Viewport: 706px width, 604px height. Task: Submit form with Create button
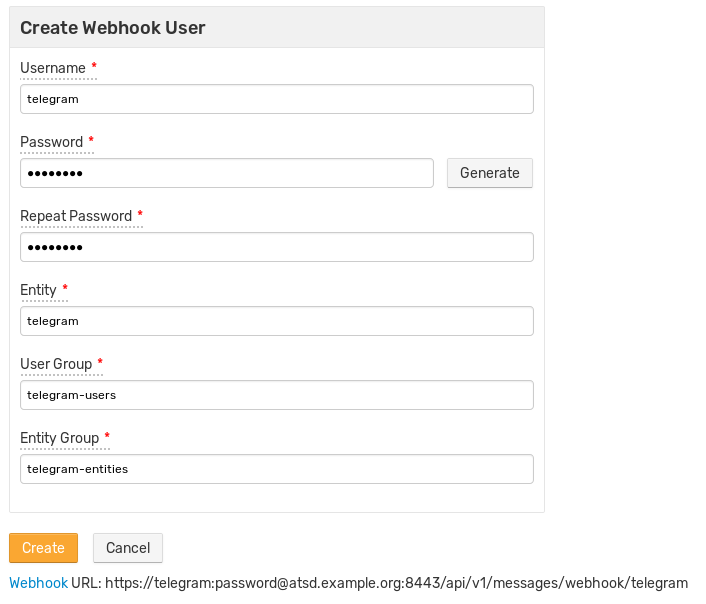[43, 548]
